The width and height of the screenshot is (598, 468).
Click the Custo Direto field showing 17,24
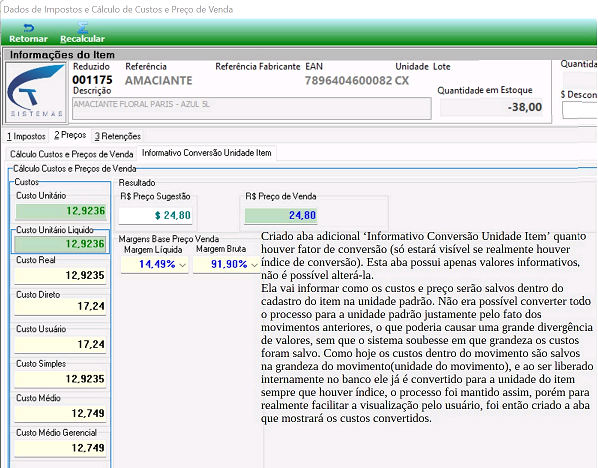60,306
